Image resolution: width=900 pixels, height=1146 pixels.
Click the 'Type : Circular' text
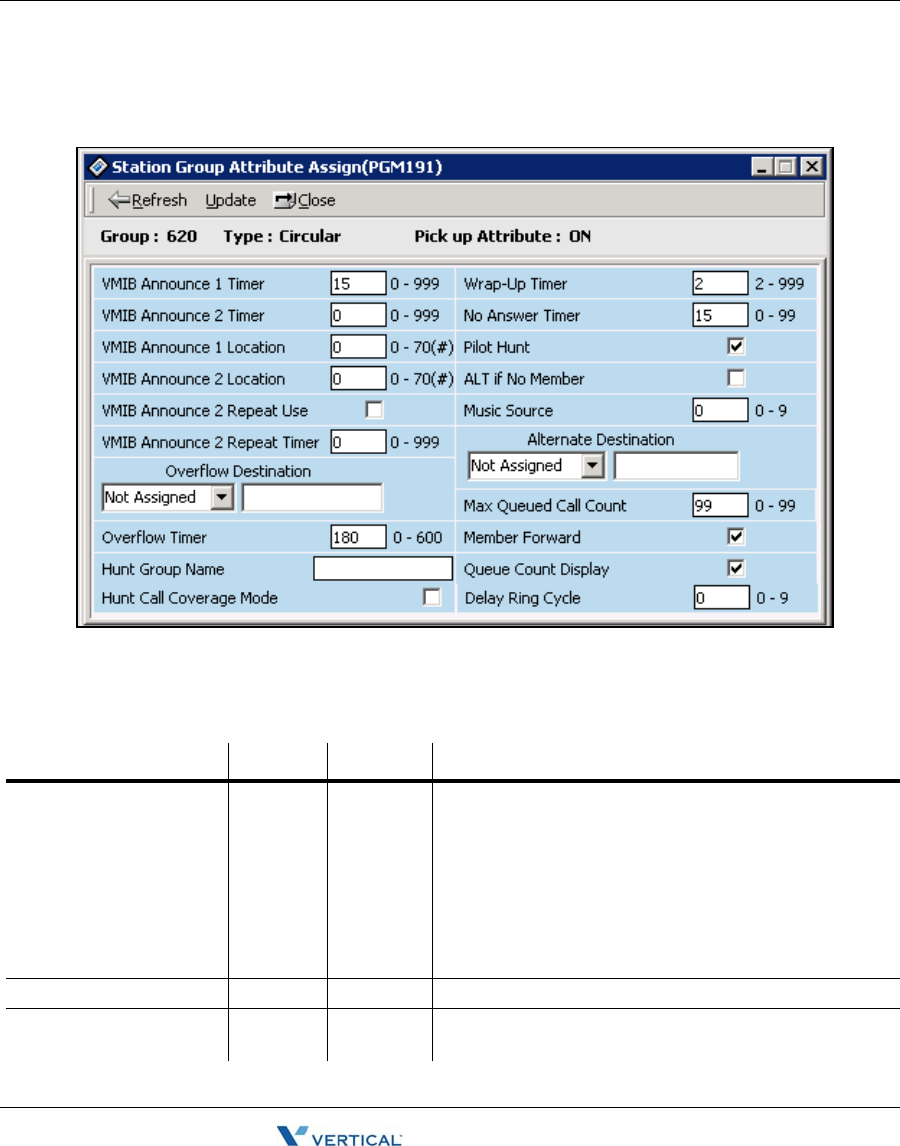[x=282, y=236]
